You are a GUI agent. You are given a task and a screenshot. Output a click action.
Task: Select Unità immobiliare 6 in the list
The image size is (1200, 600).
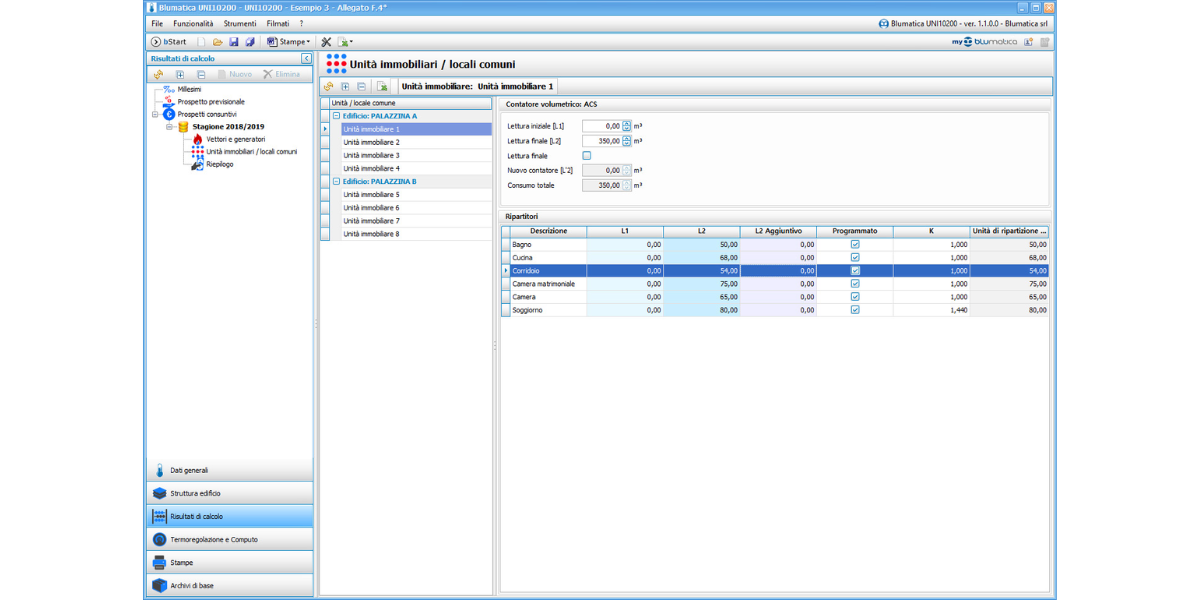[x=371, y=208]
